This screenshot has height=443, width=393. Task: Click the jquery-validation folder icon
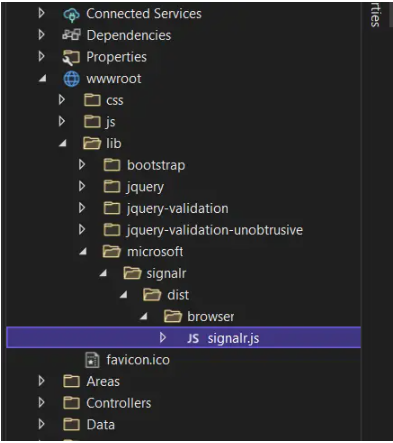tap(112, 208)
